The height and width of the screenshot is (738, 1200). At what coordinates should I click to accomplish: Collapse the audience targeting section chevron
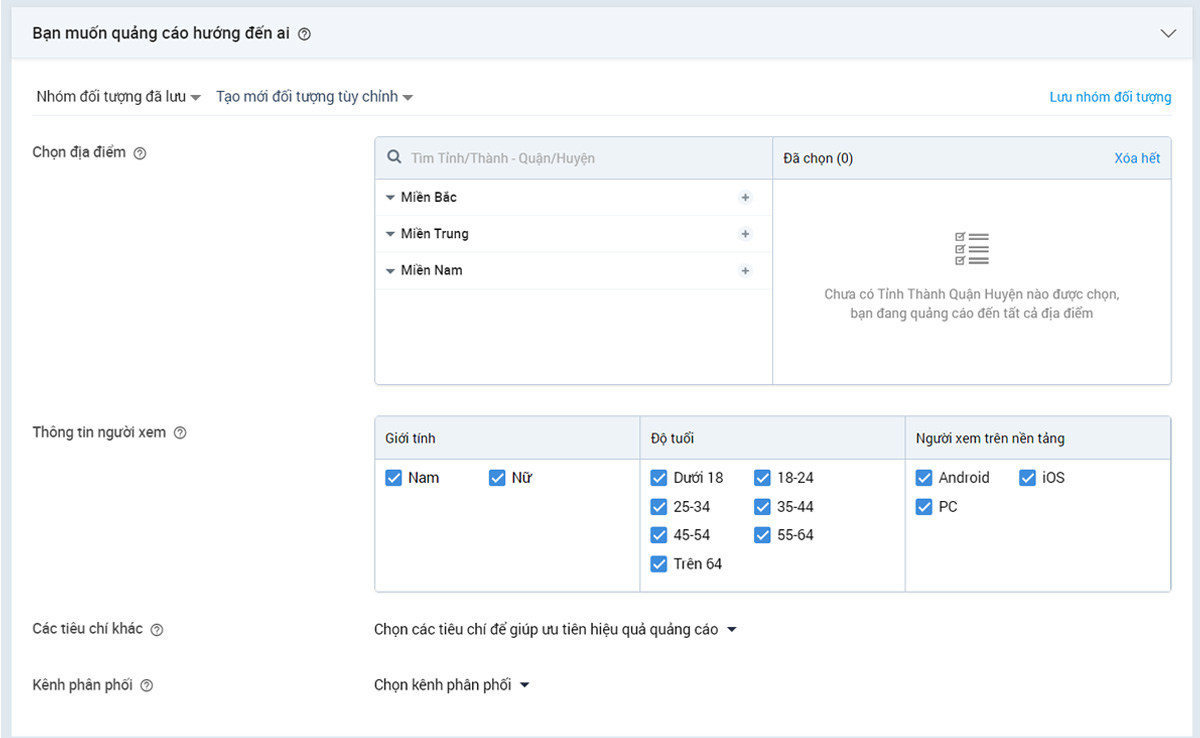tap(1168, 33)
